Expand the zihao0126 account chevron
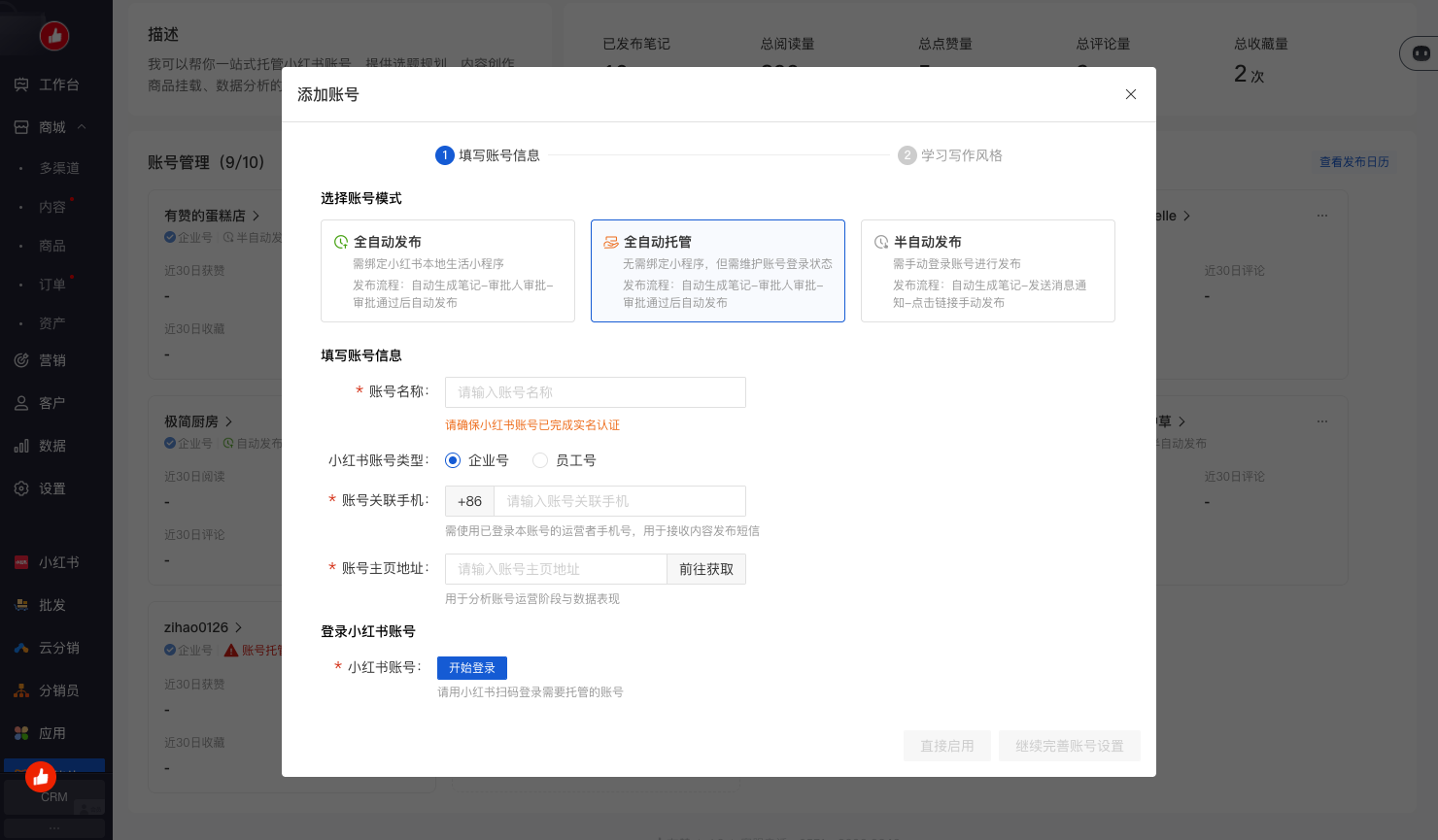This screenshot has width=1438, height=840. [239, 627]
